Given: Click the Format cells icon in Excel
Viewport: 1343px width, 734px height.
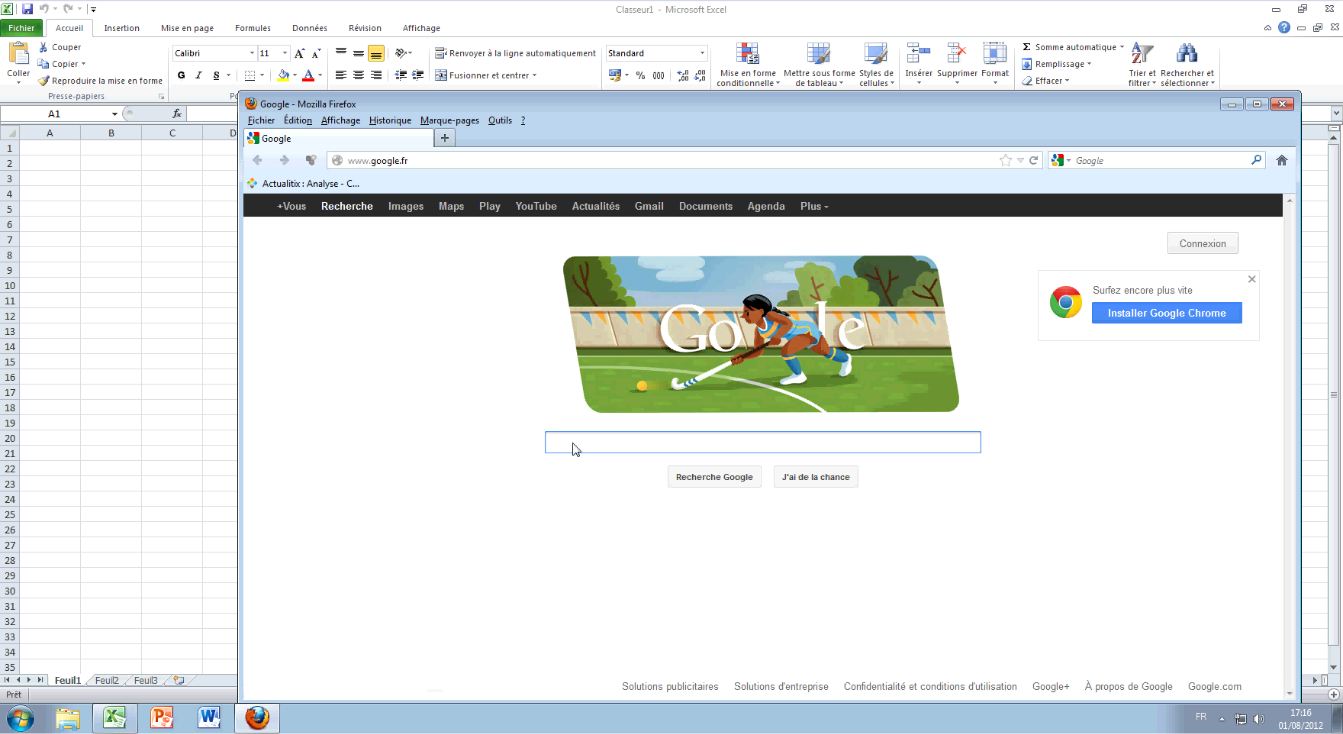Looking at the screenshot, I should tap(995, 54).
